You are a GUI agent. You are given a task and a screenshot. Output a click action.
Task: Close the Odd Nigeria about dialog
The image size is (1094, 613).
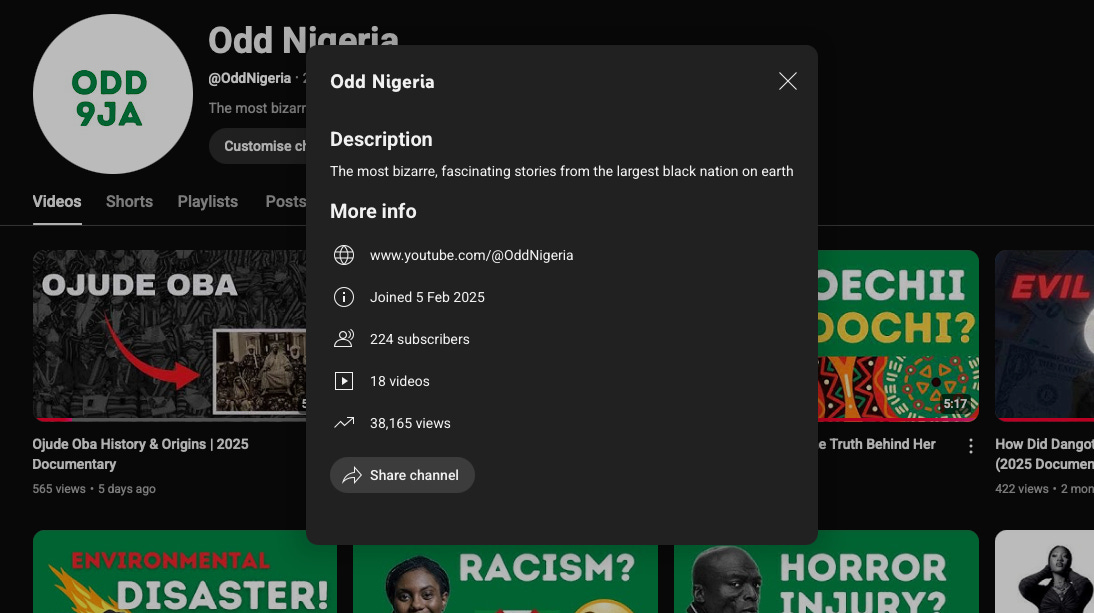click(788, 82)
